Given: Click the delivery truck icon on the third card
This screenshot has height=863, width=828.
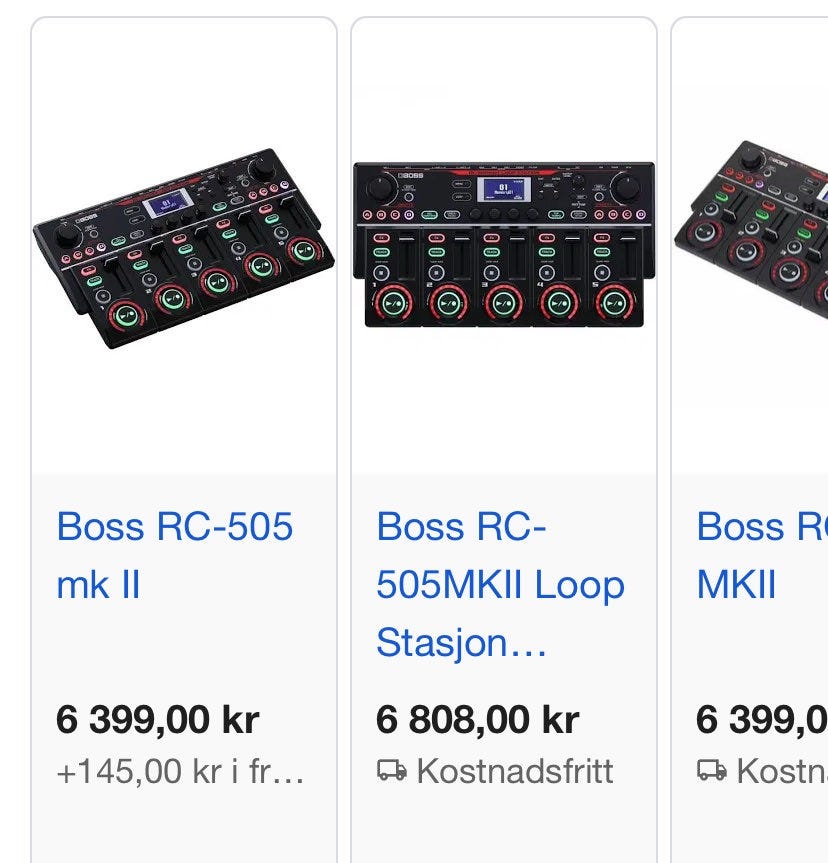Looking at the screenshot, I should coord(712,771).
